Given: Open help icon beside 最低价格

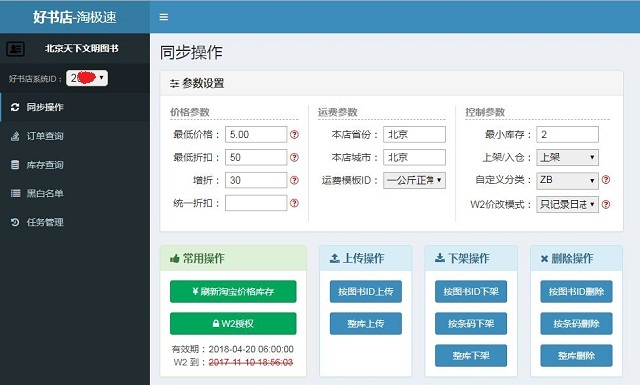Looking at the screenshot, I should coord(294,134).
